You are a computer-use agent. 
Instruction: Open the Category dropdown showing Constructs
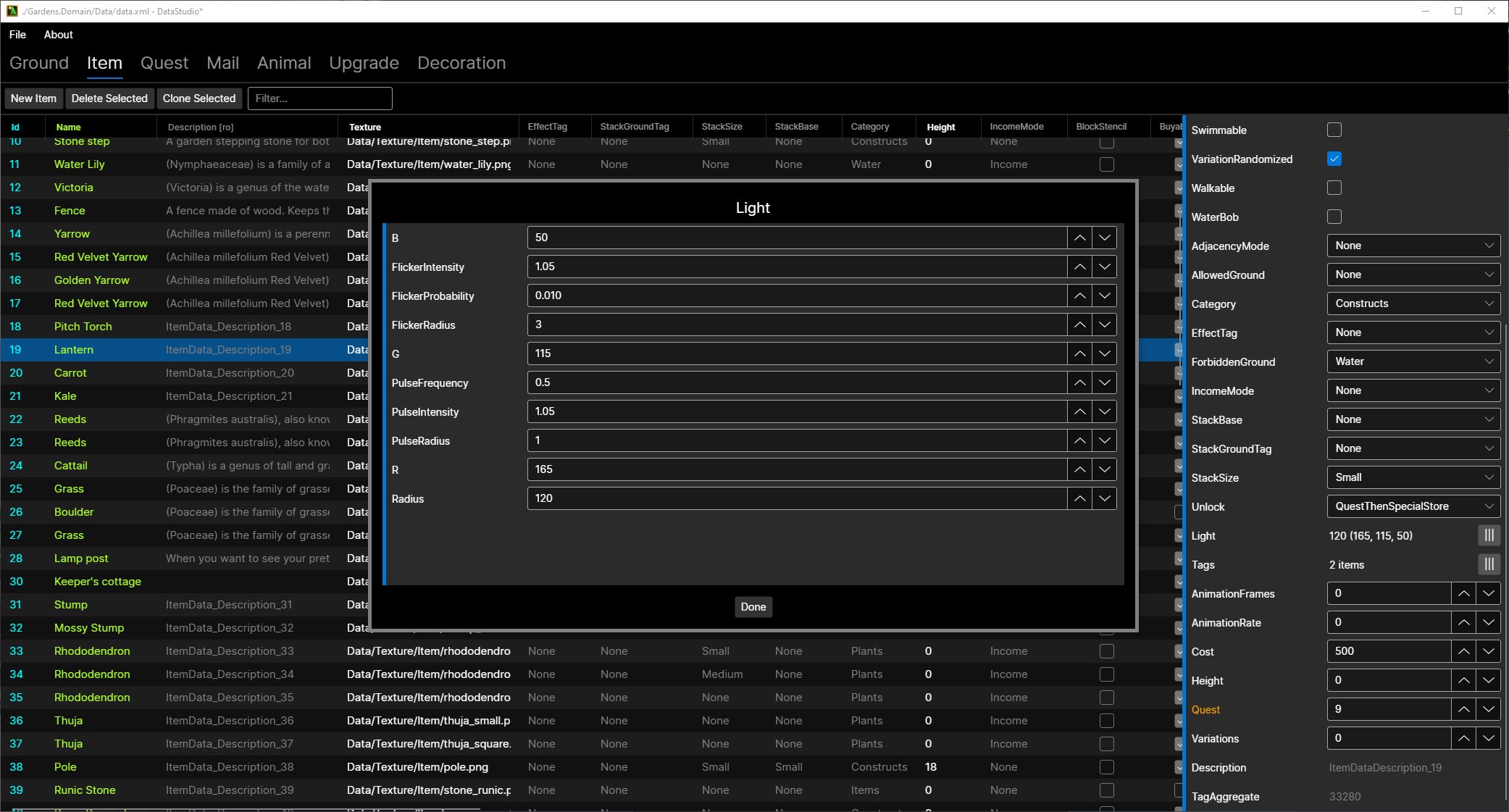click(x=1413, y=304)
